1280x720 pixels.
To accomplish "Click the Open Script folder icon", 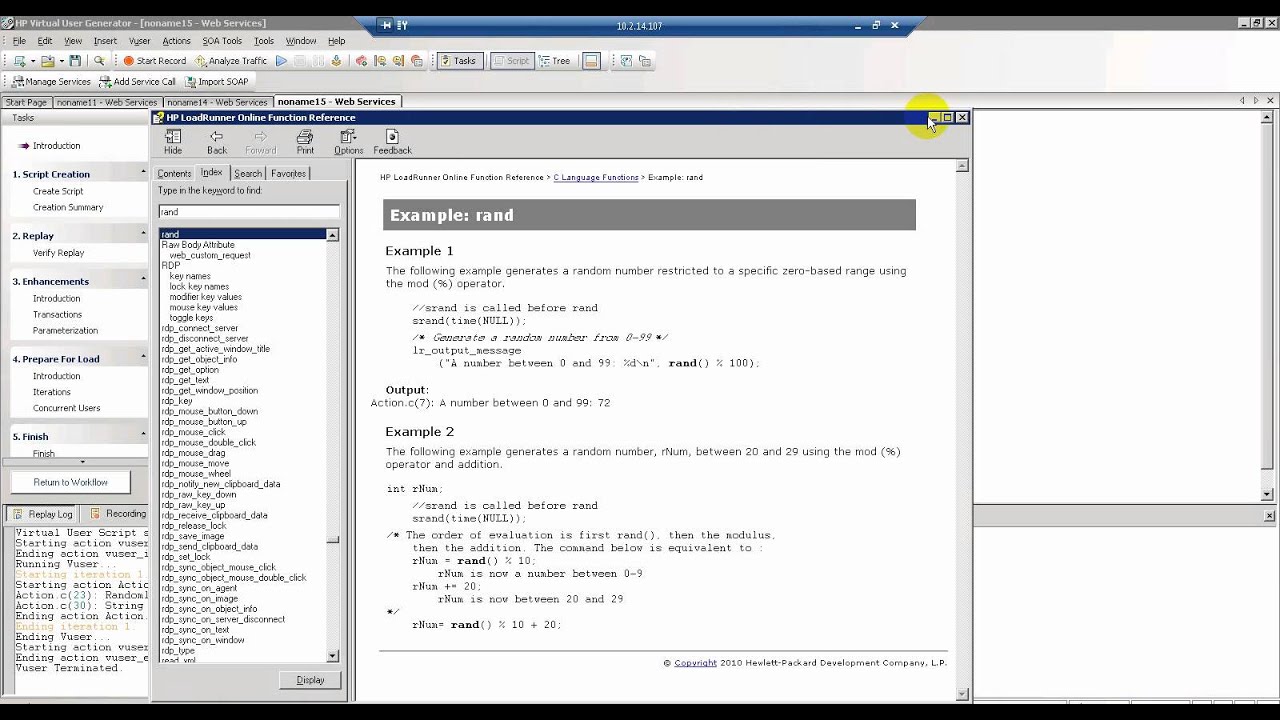I will point(47,61).
